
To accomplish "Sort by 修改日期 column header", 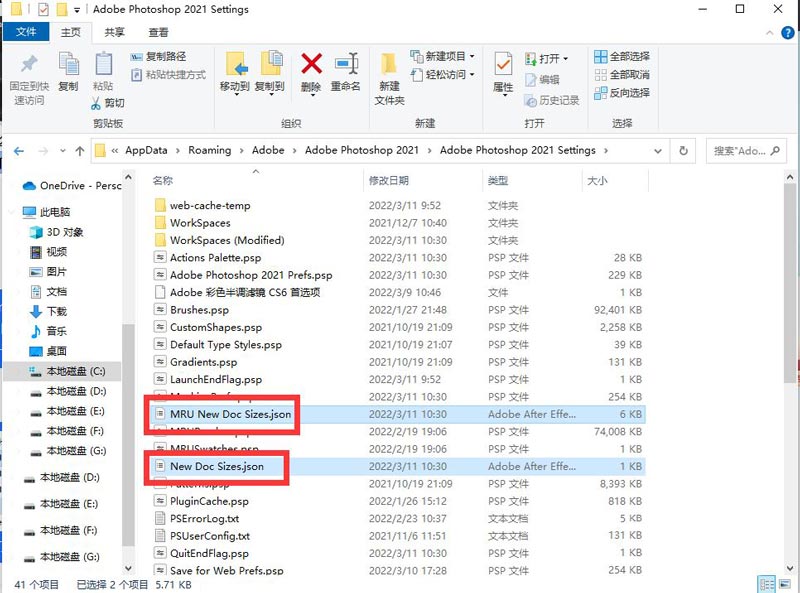I will tap(388, 180).
